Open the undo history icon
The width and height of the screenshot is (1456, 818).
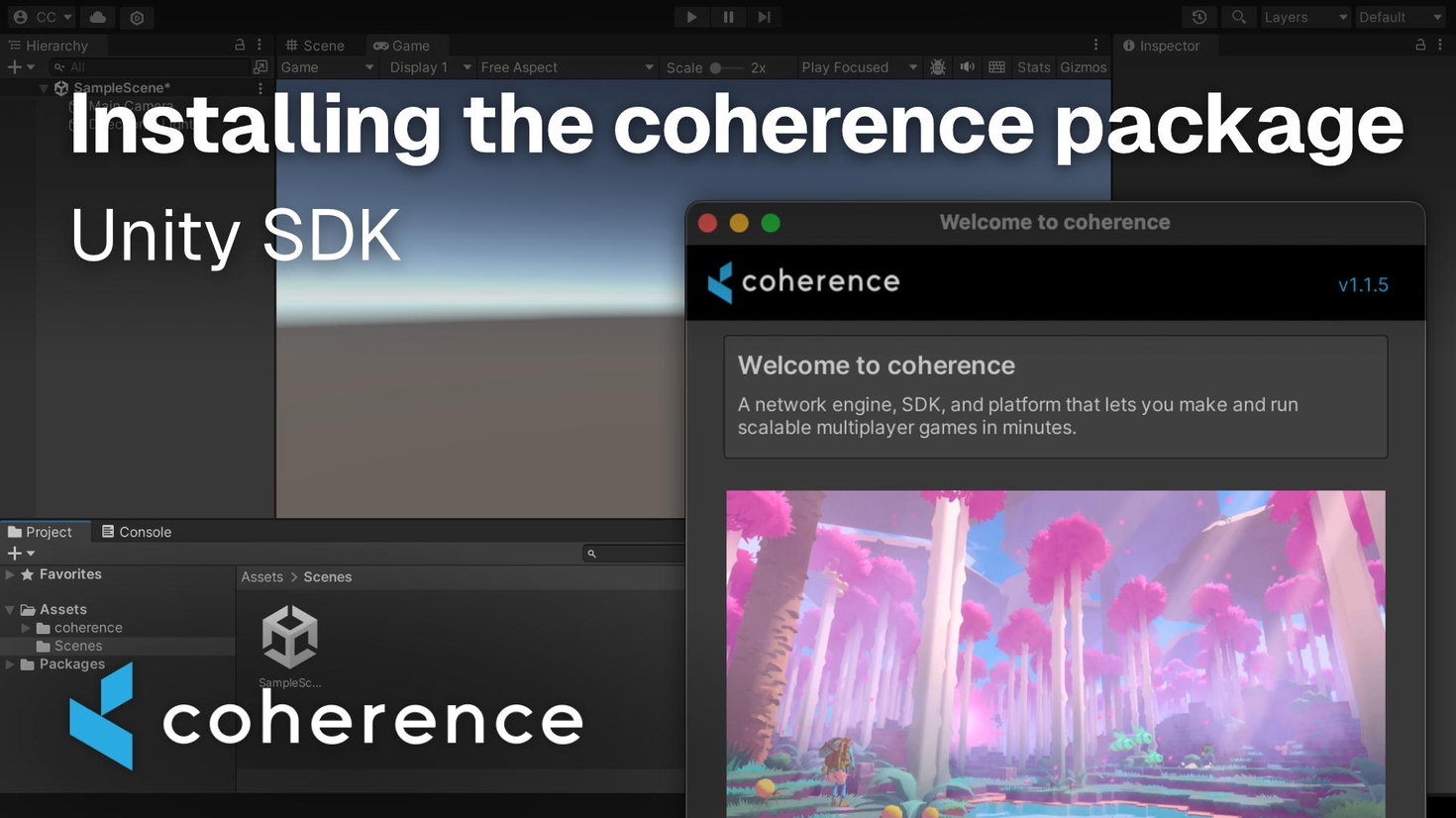1199,17
